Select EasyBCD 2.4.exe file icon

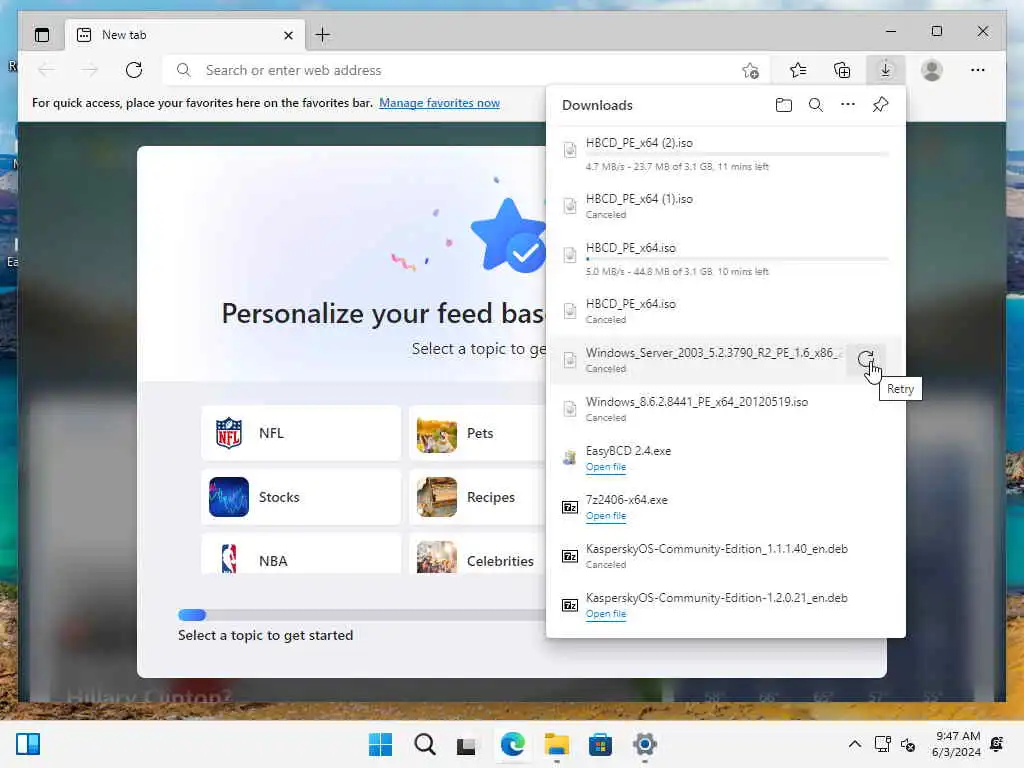tap(569, 458)
